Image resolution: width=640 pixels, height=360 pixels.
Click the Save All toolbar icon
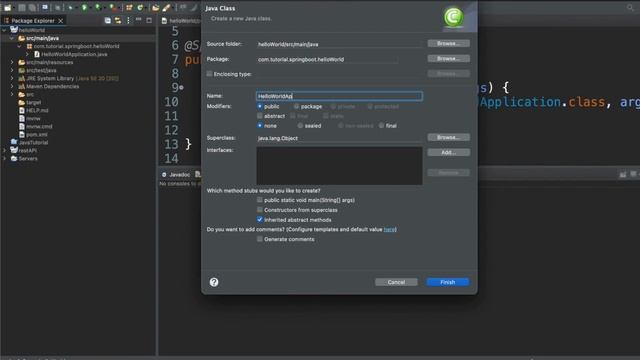coord(31,7)
